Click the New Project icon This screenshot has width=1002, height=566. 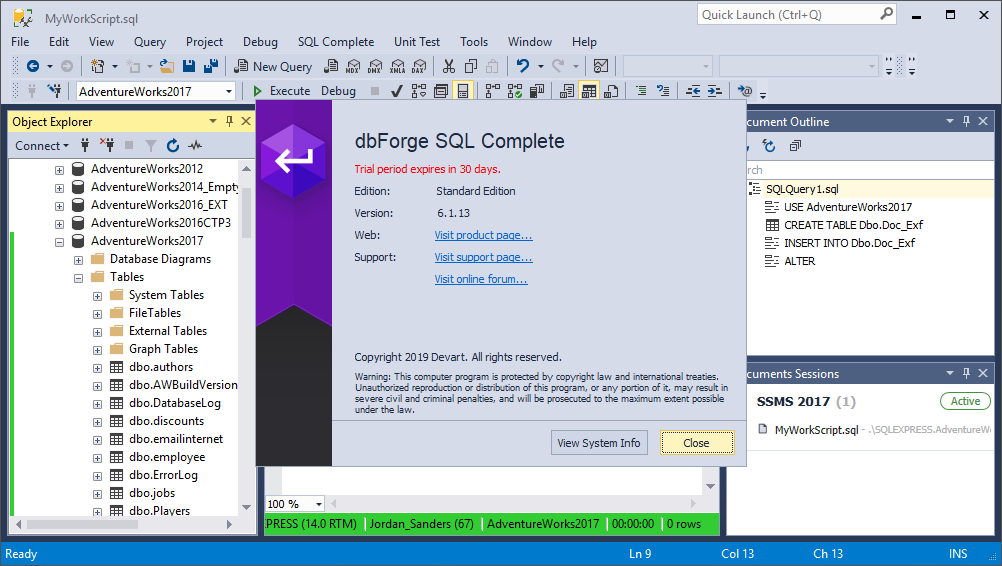click(x=98, y=66)
